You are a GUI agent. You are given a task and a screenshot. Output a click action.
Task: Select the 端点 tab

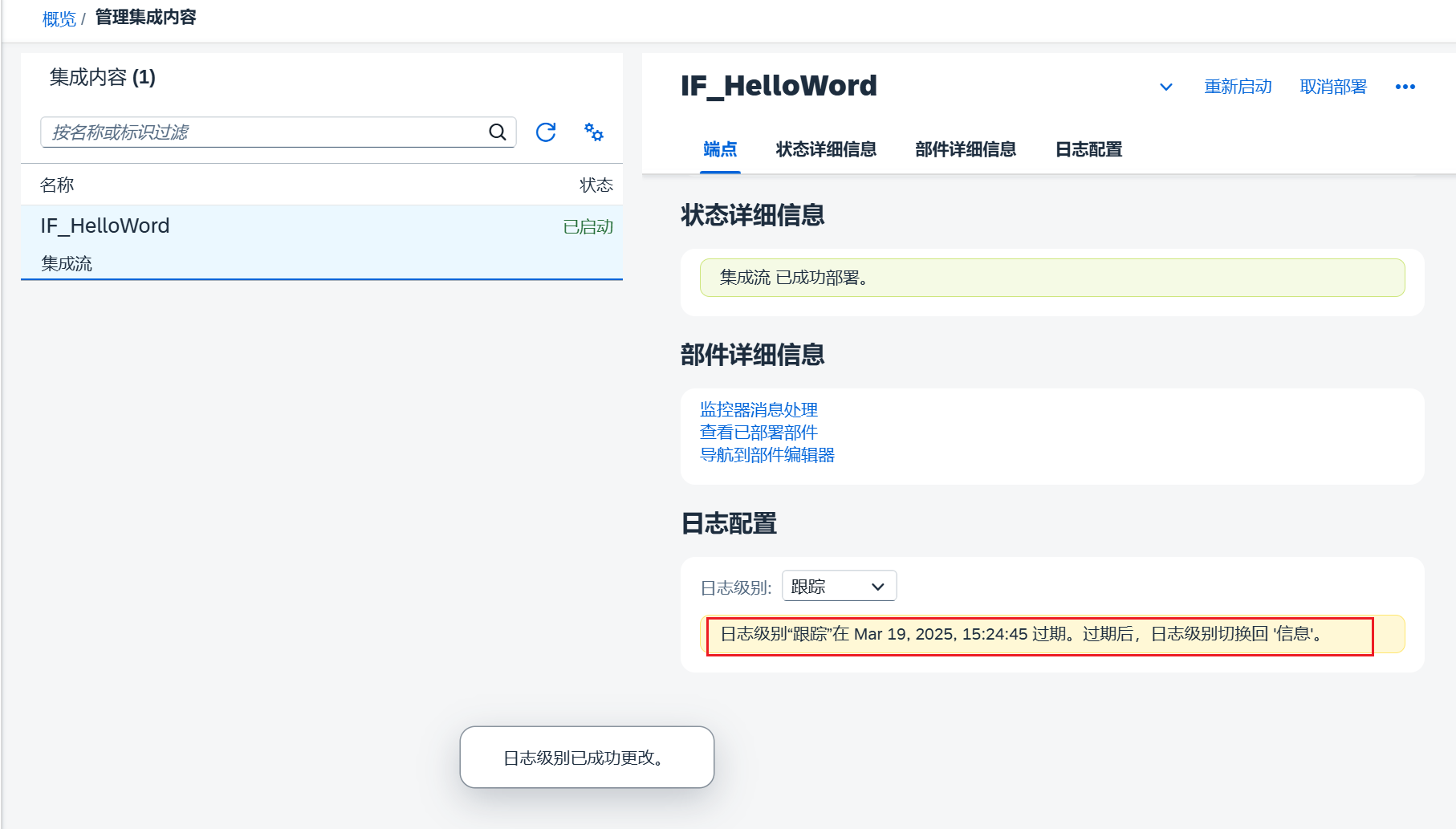click(x=719, y=149)
